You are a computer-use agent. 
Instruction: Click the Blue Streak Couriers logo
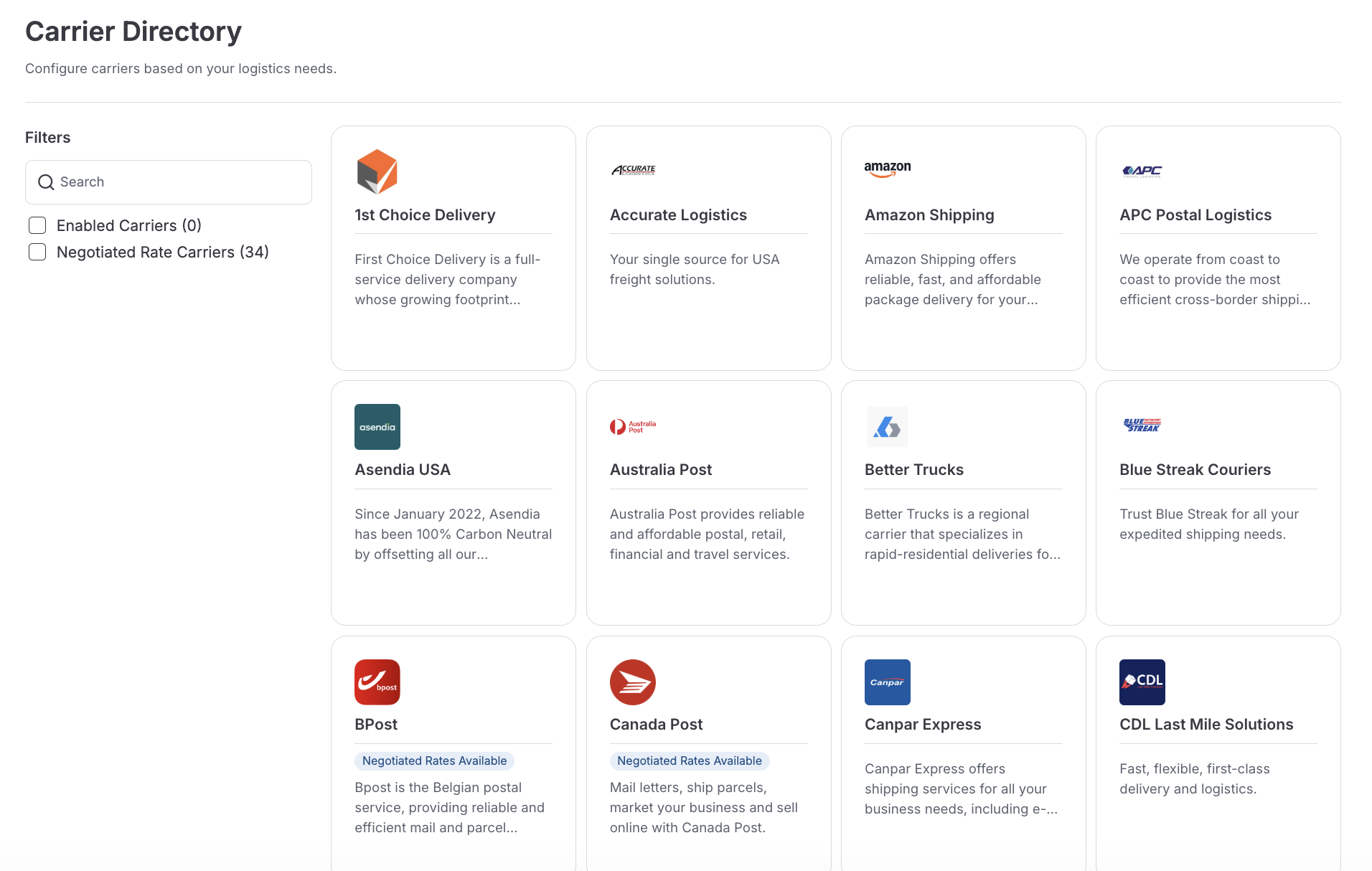1142,425
